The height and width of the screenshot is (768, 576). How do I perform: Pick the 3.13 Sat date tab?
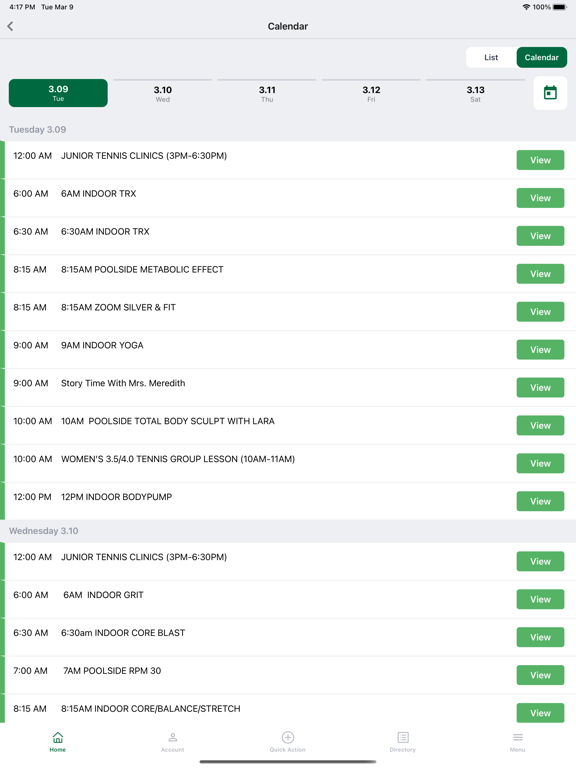pos(475,93)
